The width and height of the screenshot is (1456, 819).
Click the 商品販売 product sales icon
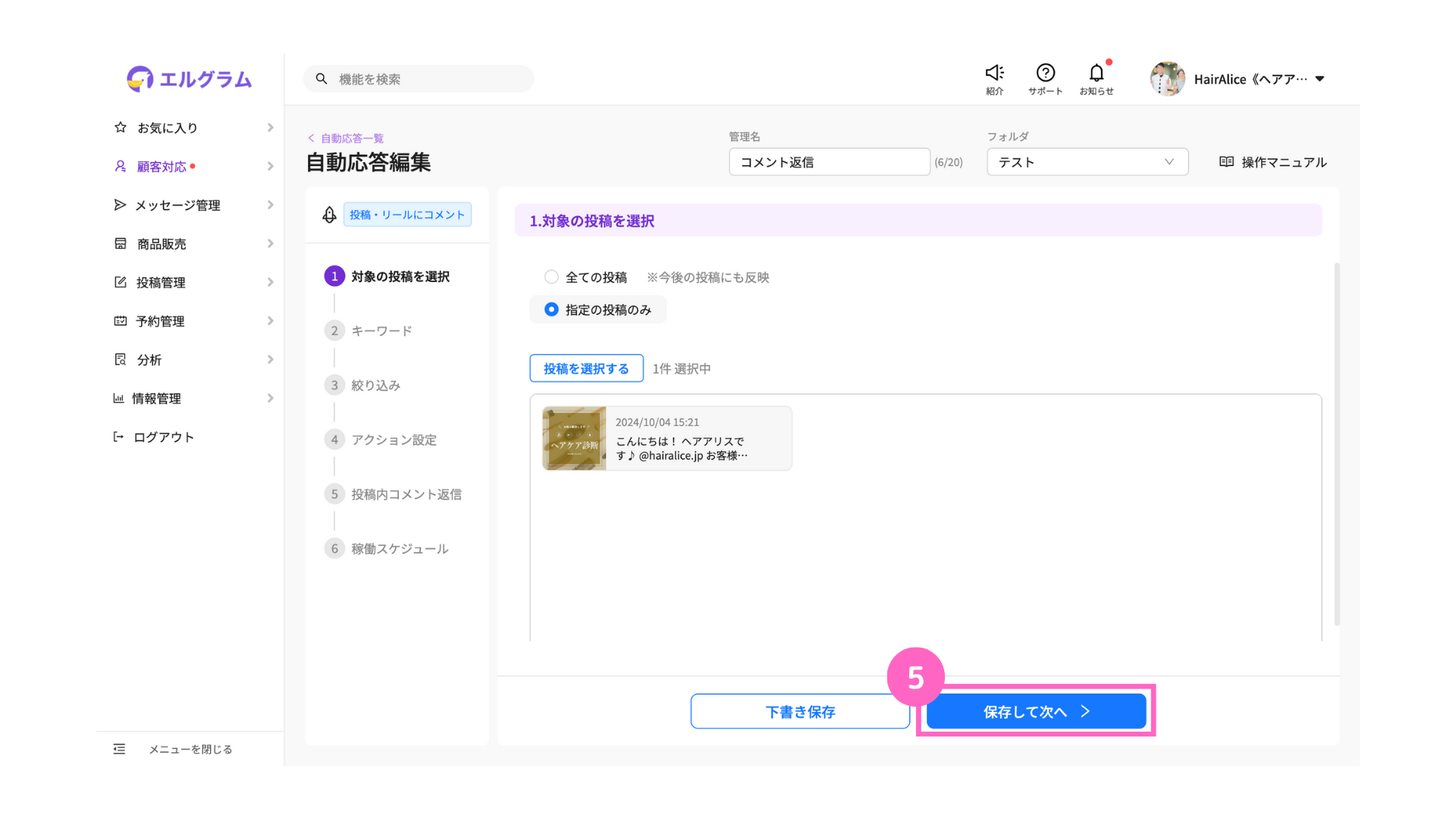pyautogui.click(x=121, y=243)
